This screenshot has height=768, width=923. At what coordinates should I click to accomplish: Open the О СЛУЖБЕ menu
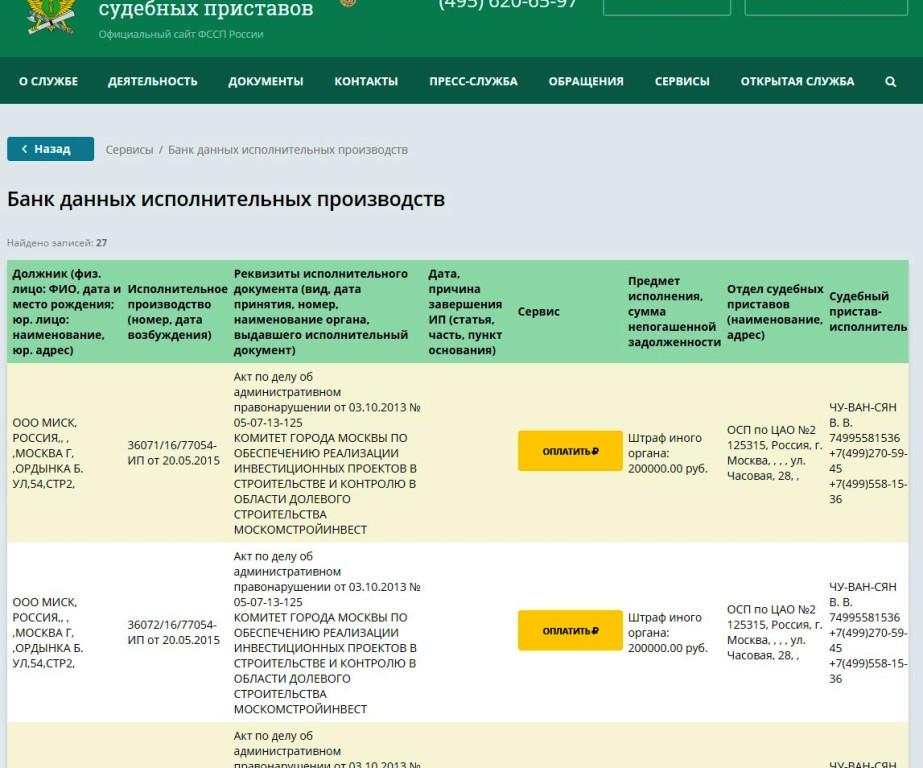(48, 82)
